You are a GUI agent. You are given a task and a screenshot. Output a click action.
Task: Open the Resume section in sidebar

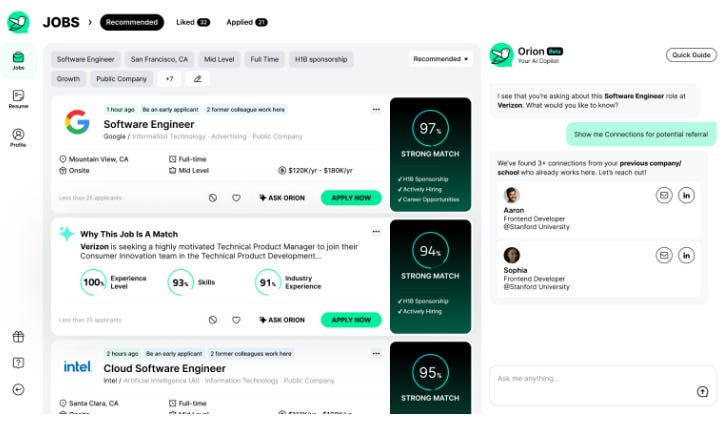(x=18, y=99)
